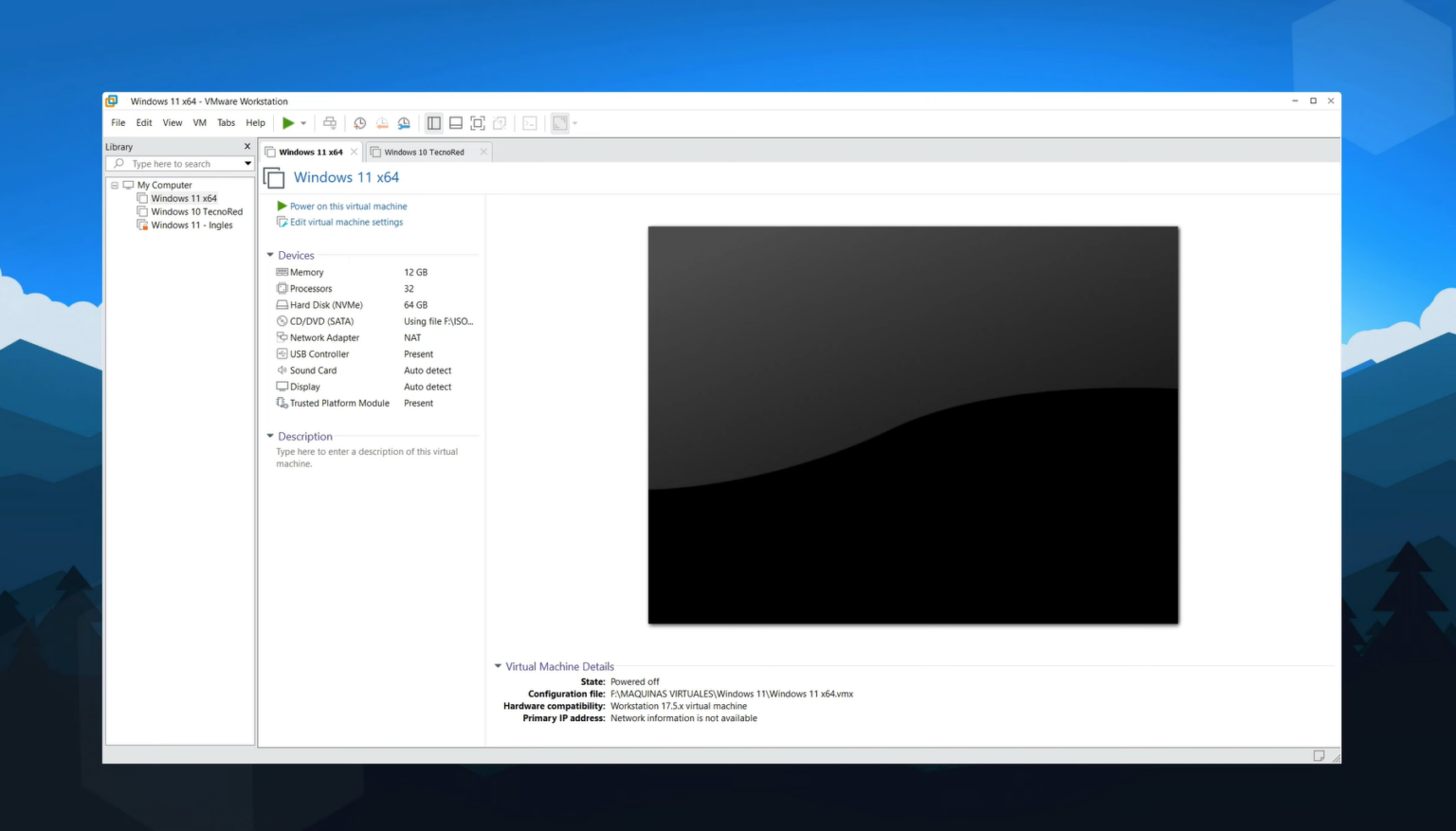
Task: Show or hide the thumbnail bar
Action: coord(456,122)
